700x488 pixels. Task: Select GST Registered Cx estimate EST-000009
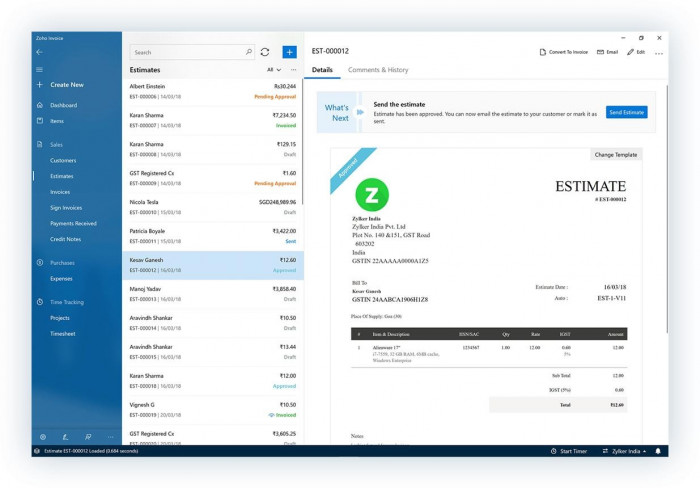(x=213, y=178)
